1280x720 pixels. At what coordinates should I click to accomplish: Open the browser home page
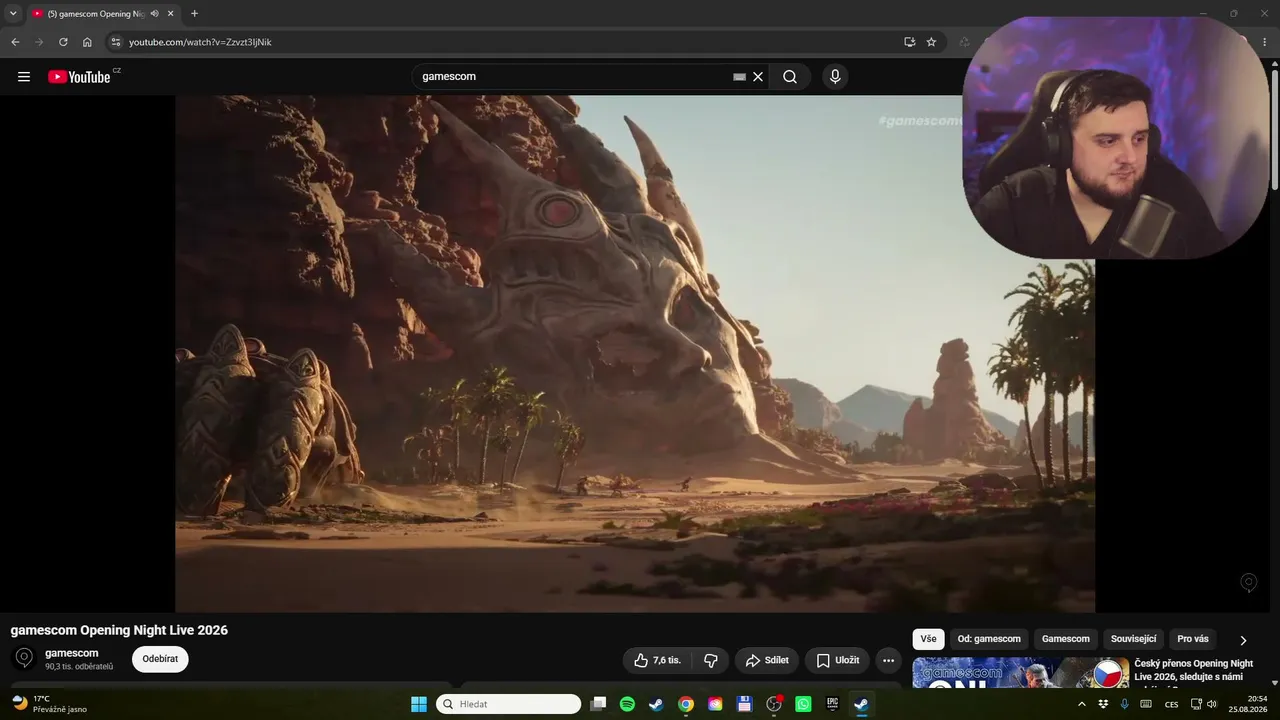click(87, 42)
